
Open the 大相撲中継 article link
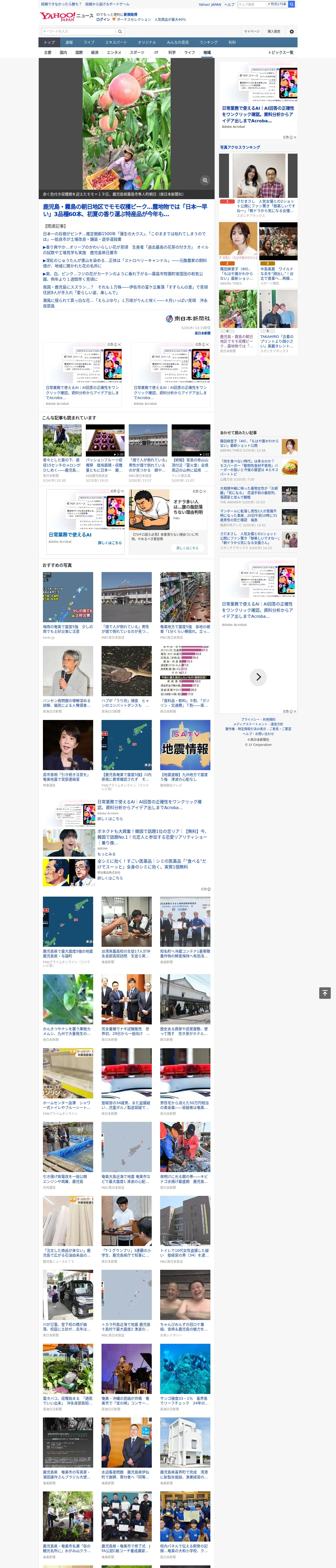click(x=249, y=493)
